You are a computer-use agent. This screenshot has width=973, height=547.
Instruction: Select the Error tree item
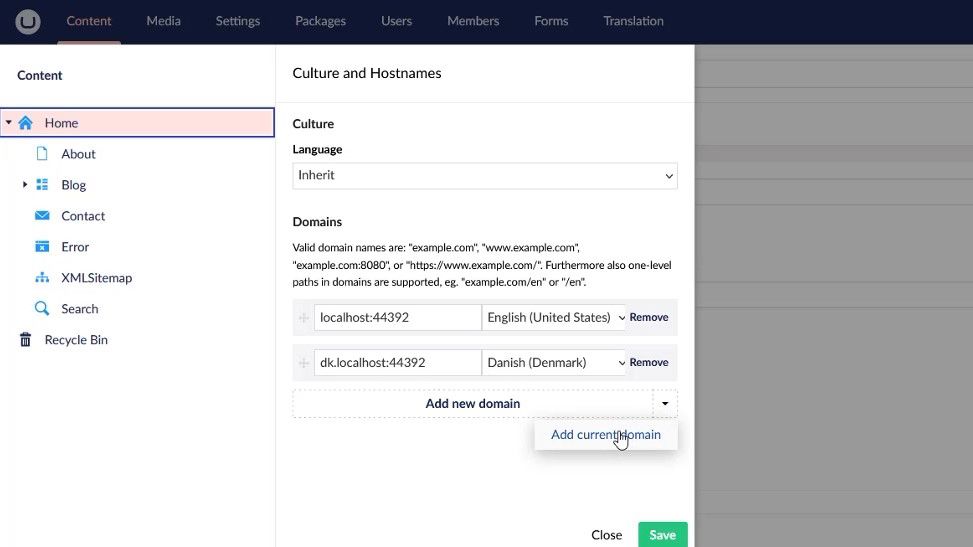(x=74, y=247)
